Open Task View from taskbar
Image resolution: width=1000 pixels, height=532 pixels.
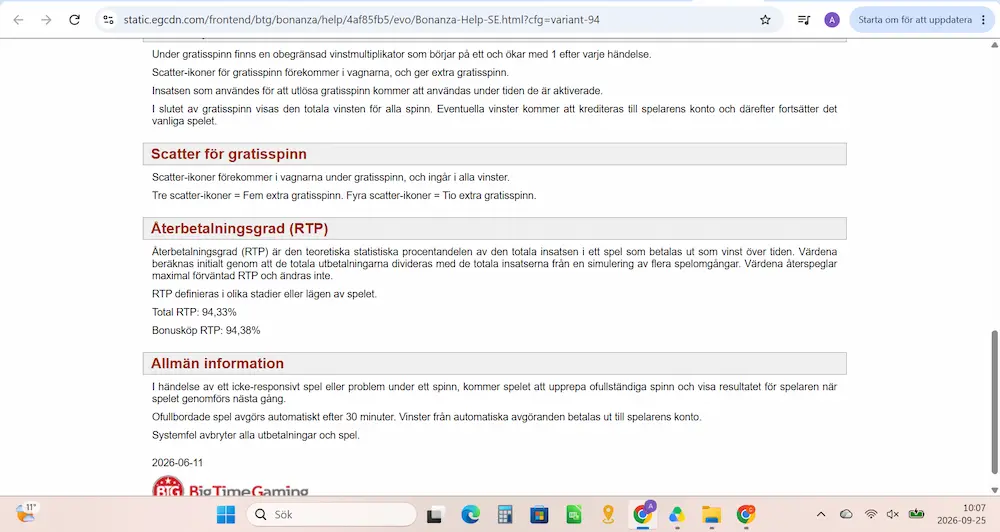[435, 514]
